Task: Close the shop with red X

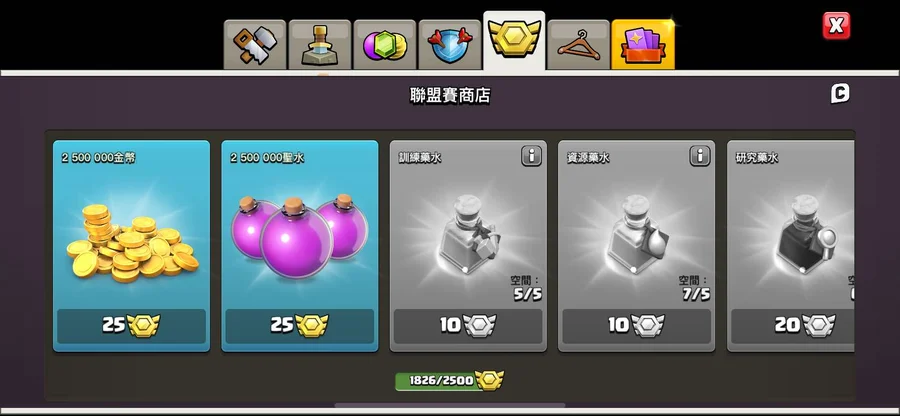Action: pos(836,26)
